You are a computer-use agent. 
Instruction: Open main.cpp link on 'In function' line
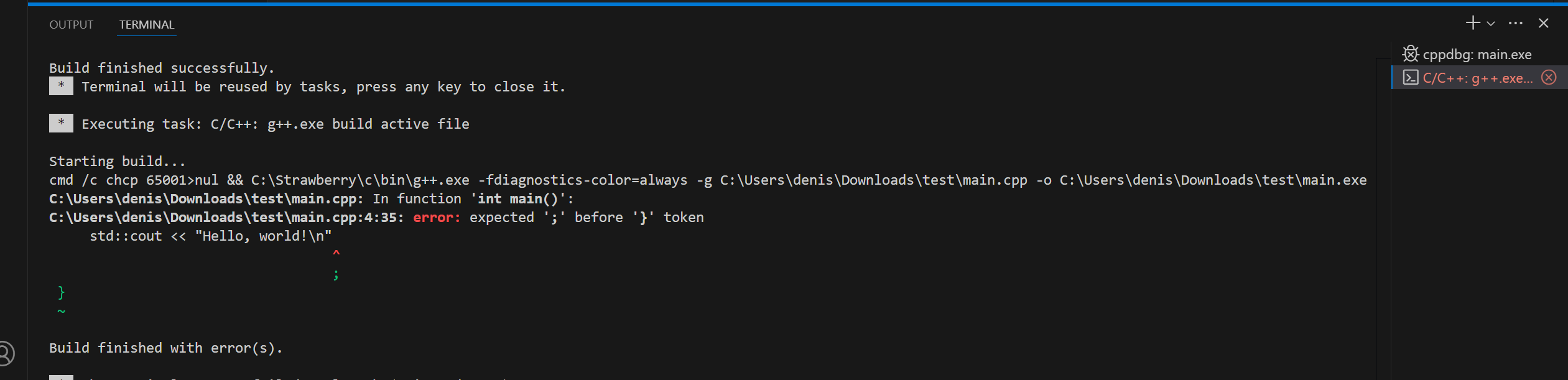point(203,199)
